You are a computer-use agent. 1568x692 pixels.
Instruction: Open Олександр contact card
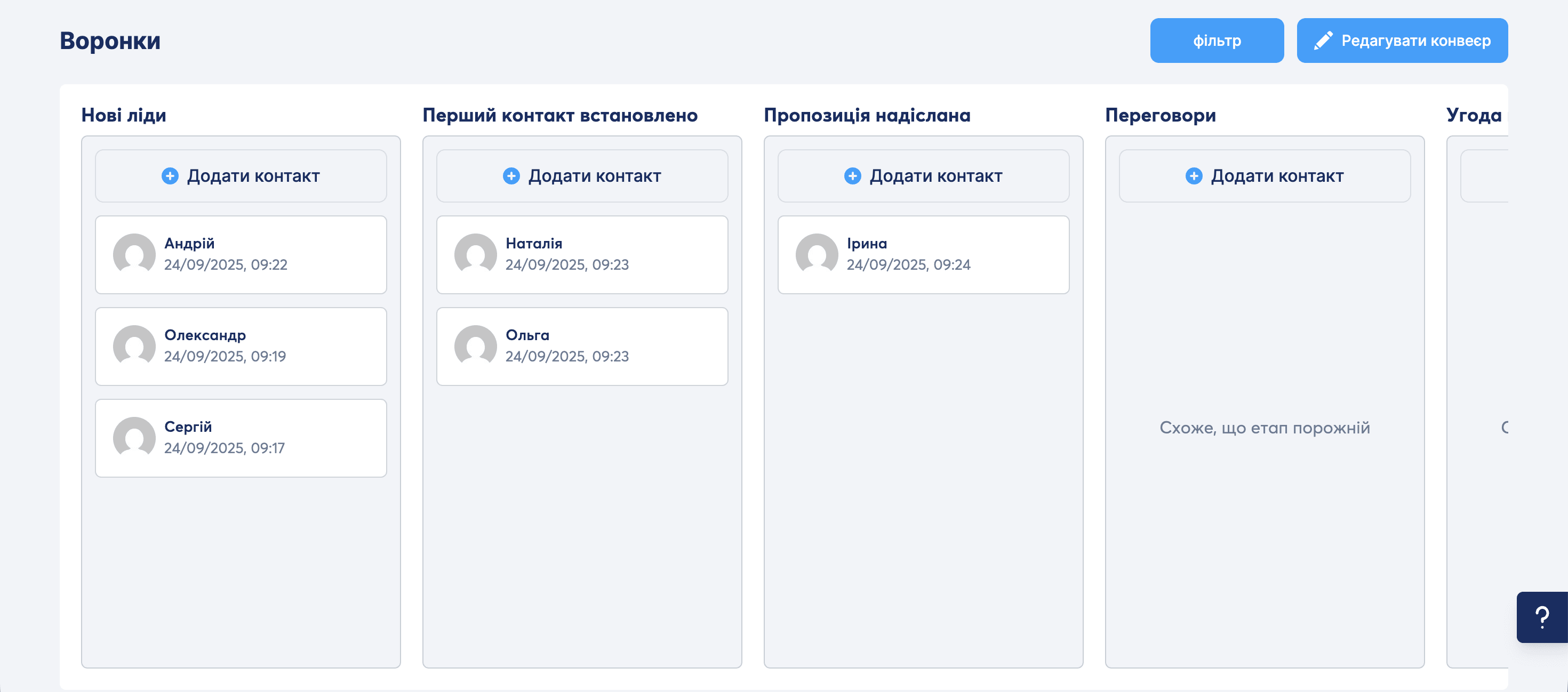click(x=241, y=347)
